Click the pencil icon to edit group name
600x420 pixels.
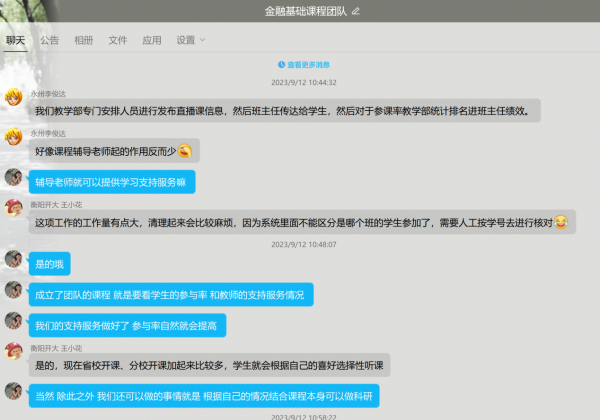pyautogui.click(x=355, y=11)
